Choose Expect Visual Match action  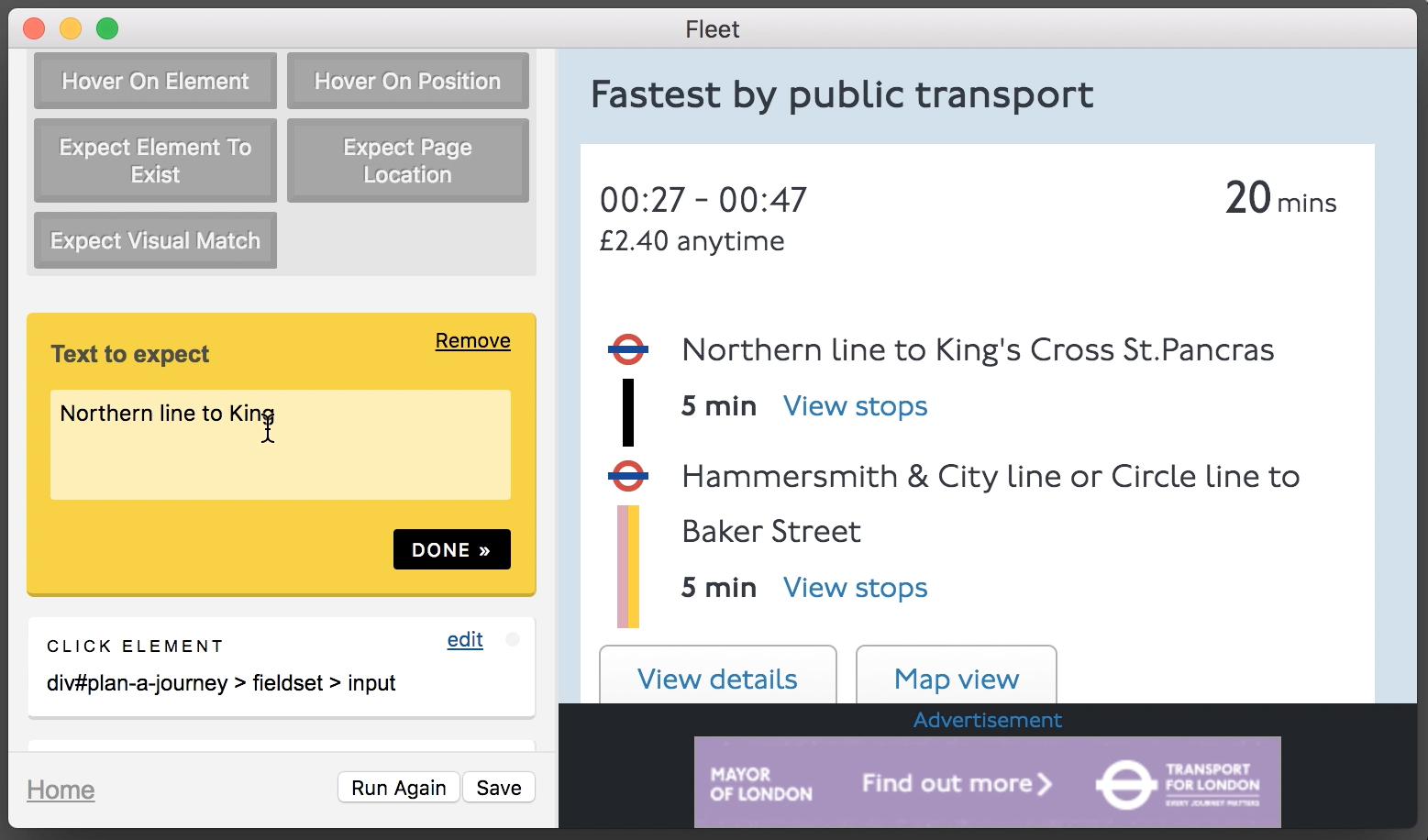click(155, 240)
